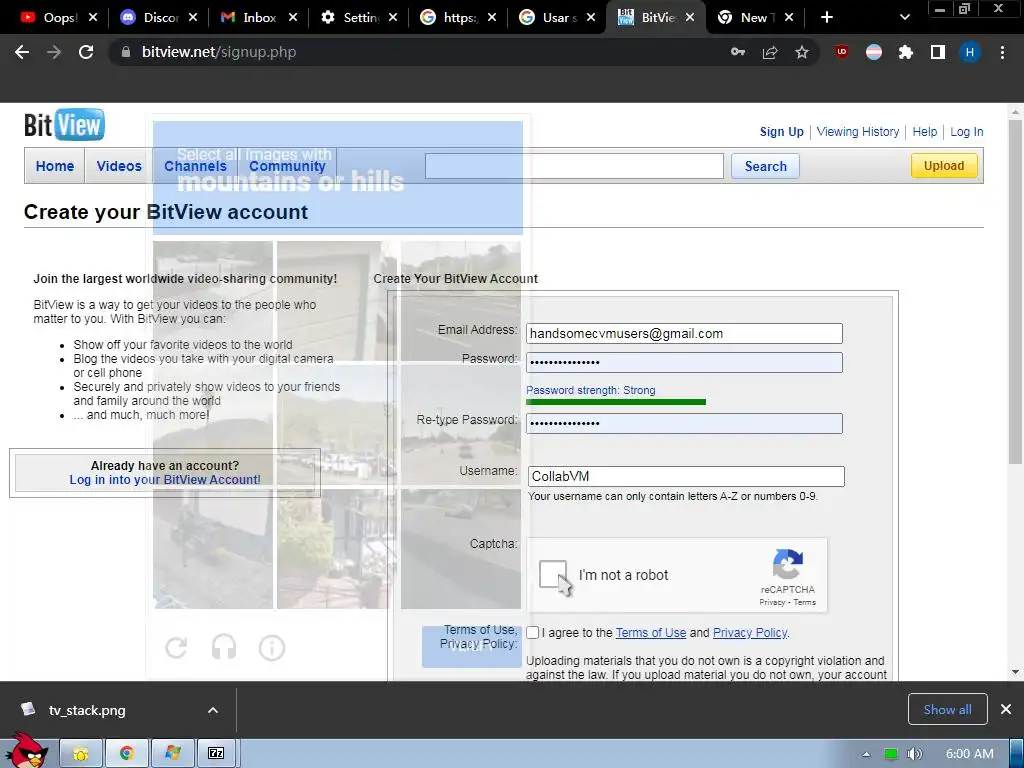Click the volume speaker tray icon
The width and height of the screenshot is (1024, 768).
tap(914, 754)
